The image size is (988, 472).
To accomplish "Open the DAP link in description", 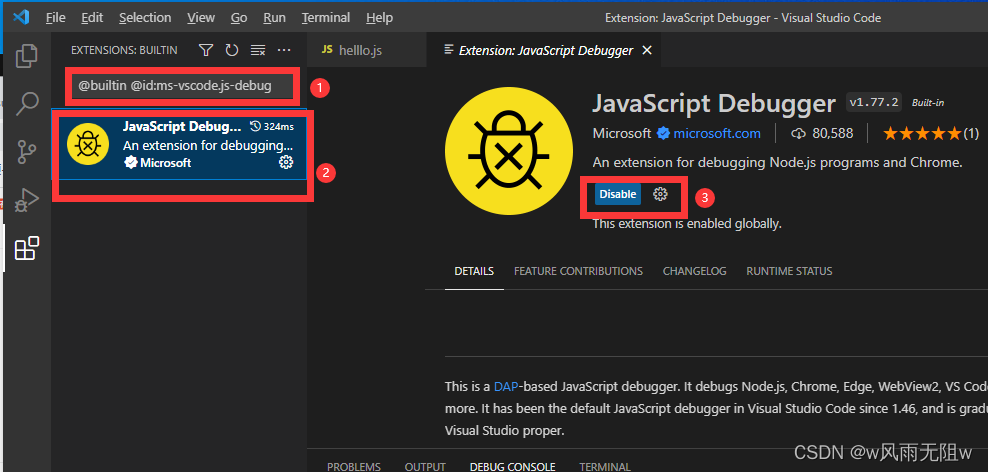I will 505,386.
